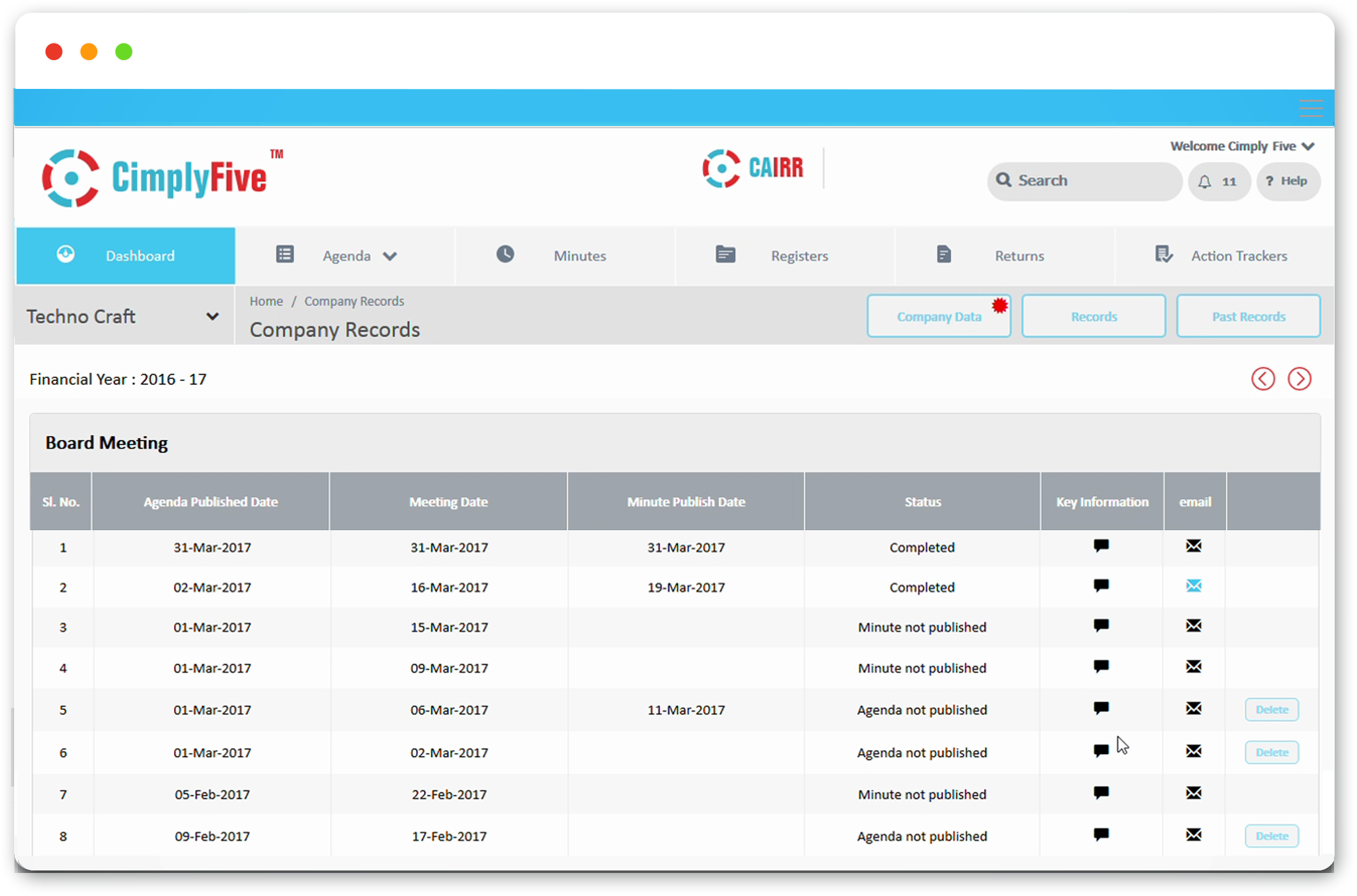Screen dimensions: 1357x896
Task: Go to next financial year arrow
Action: 1299,379
